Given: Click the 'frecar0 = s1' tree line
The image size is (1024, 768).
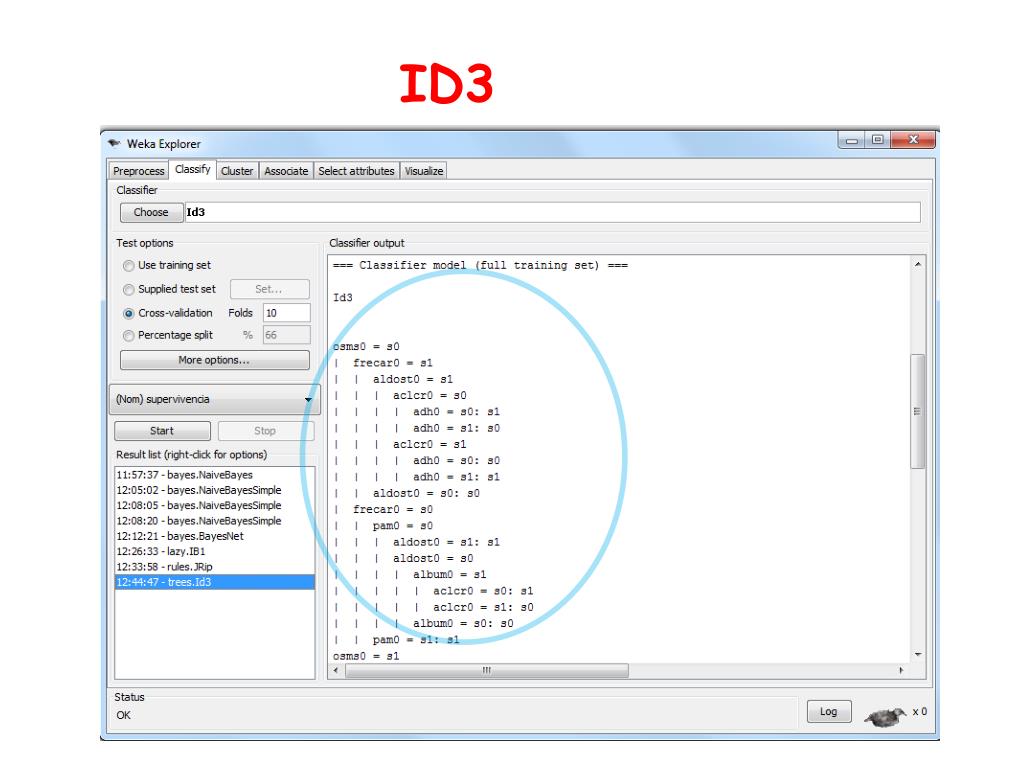Looking at the screenshot, I should [x=392, y=363].
